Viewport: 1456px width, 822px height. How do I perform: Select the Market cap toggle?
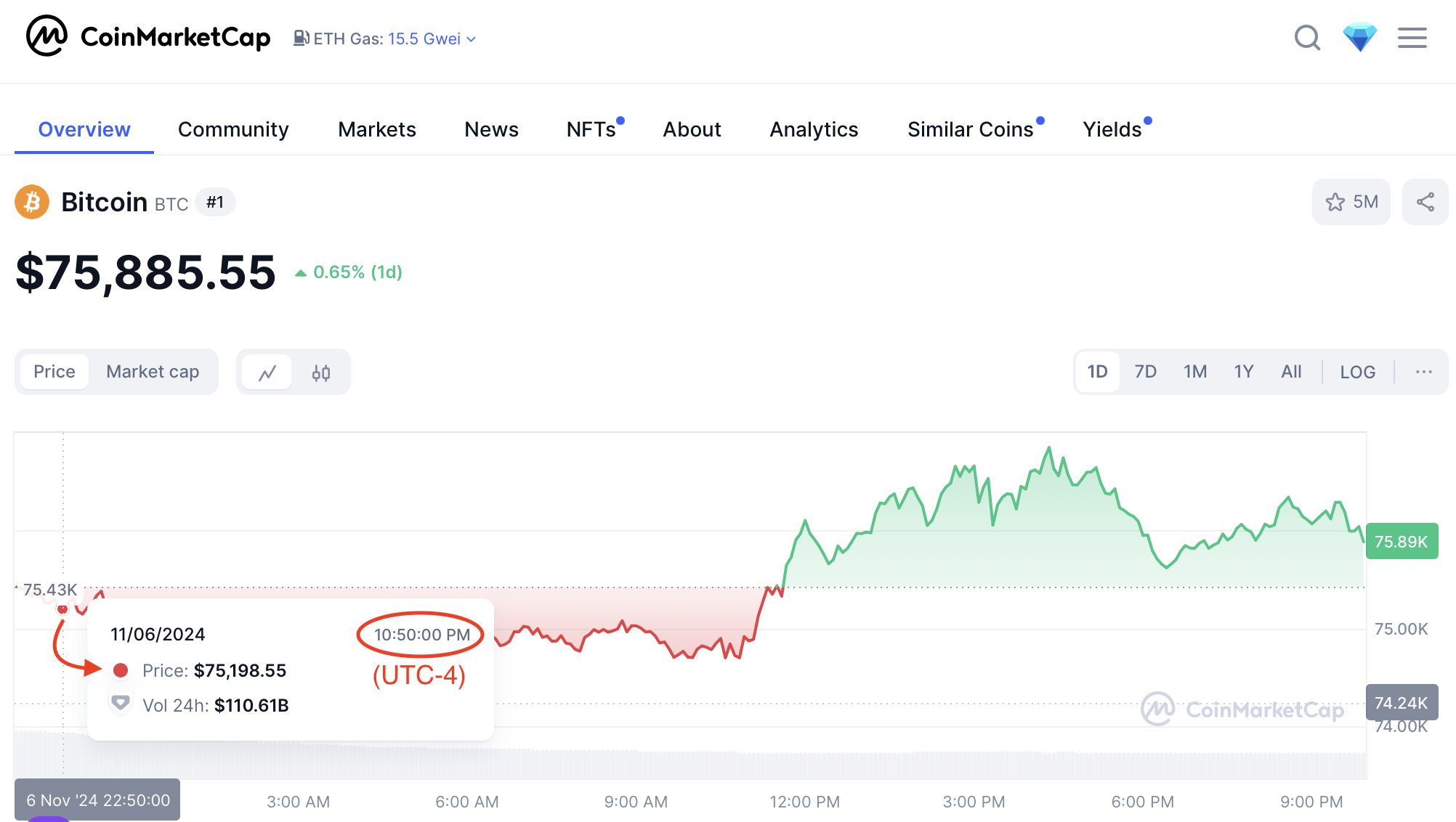click(153, 372)
